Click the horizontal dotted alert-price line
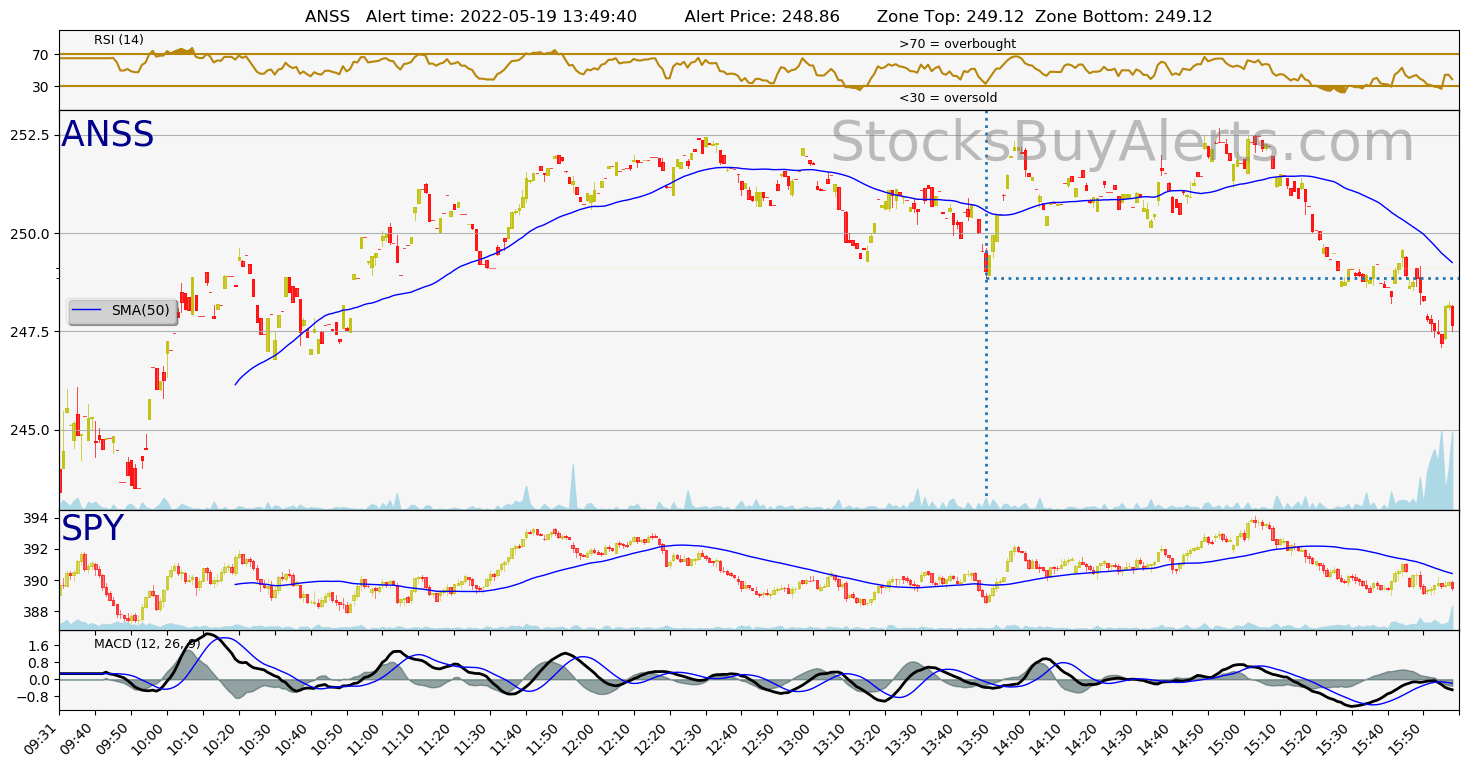 click(1222, 278)
